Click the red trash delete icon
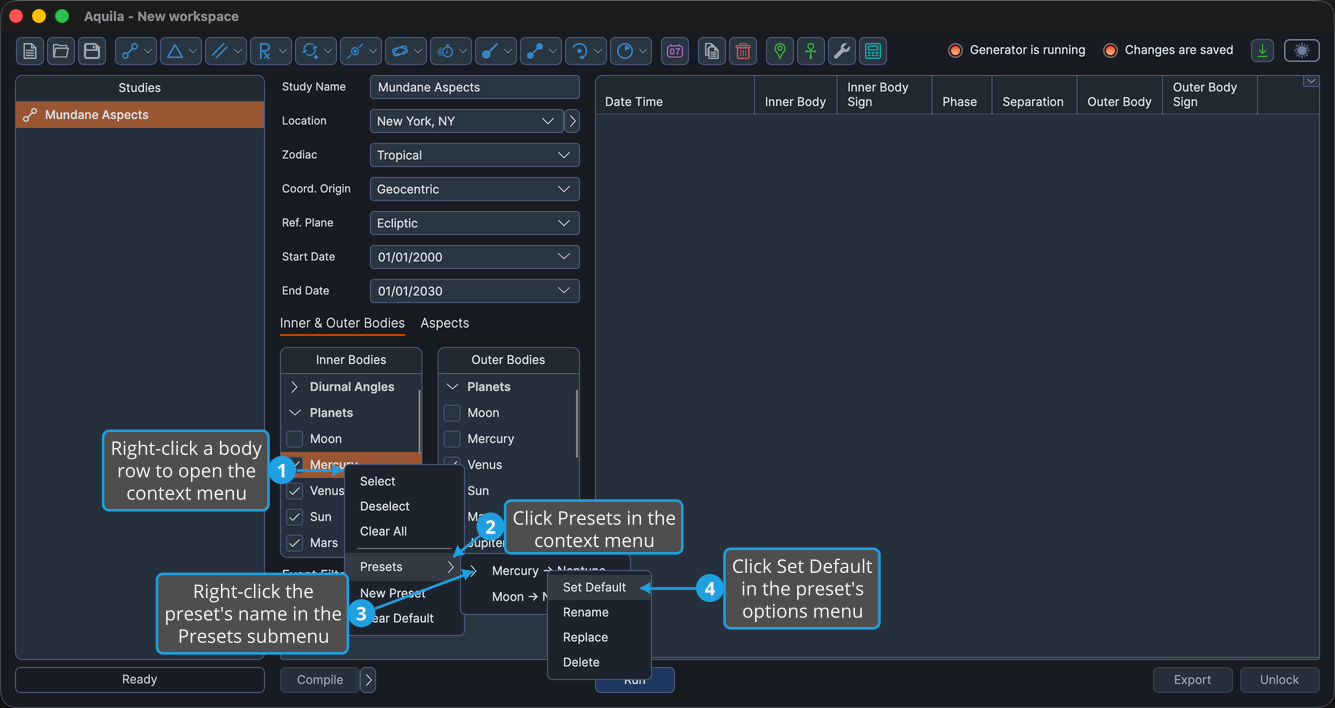Screen dimensions: 1335x708 pyautogui.click(x=743, y=51)
